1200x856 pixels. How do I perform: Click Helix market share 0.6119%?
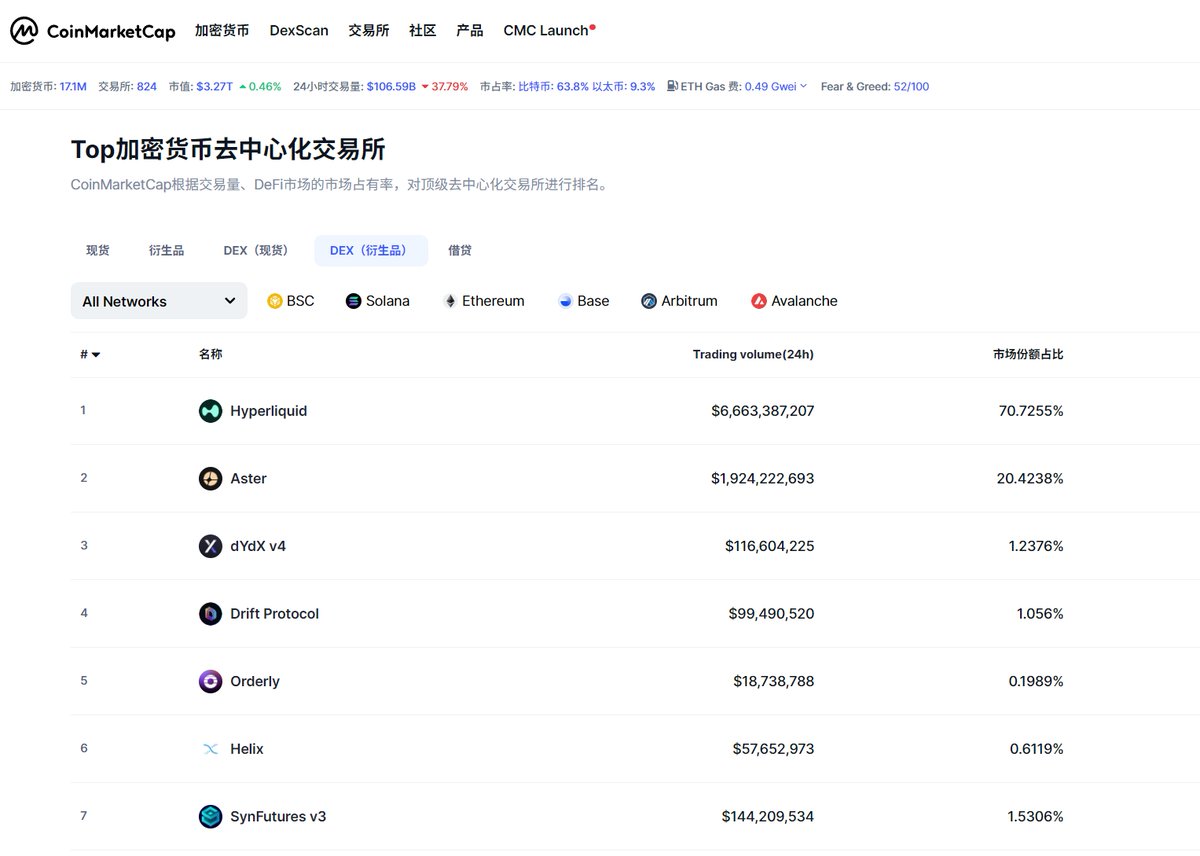(1036, 749)
